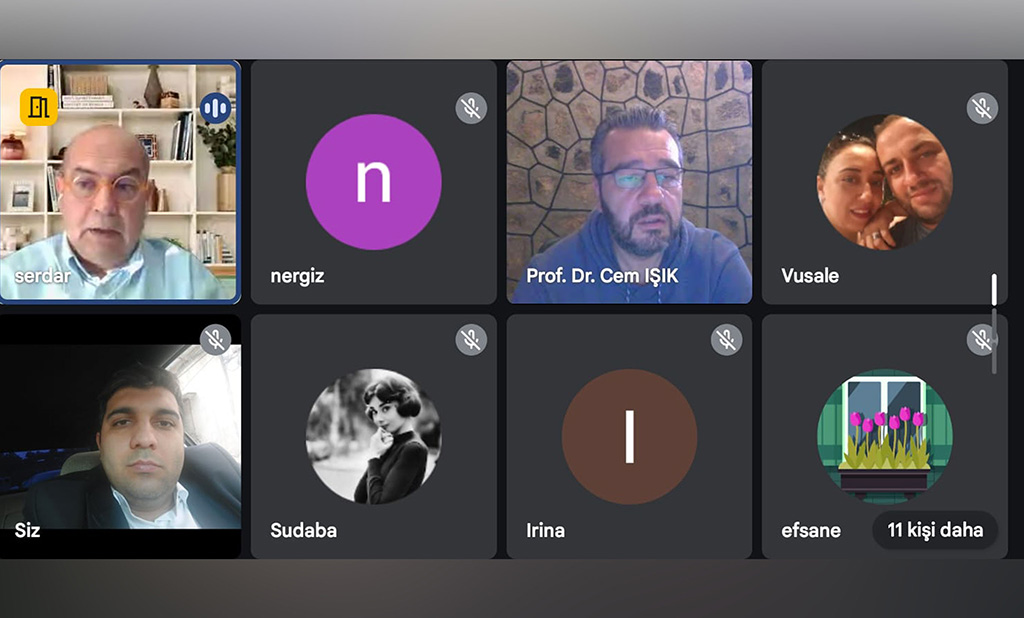The width and height of the screenshot is (1024, 618).
Task: Select Vusale's couple photo avatar
Action: tap(884, 181)
